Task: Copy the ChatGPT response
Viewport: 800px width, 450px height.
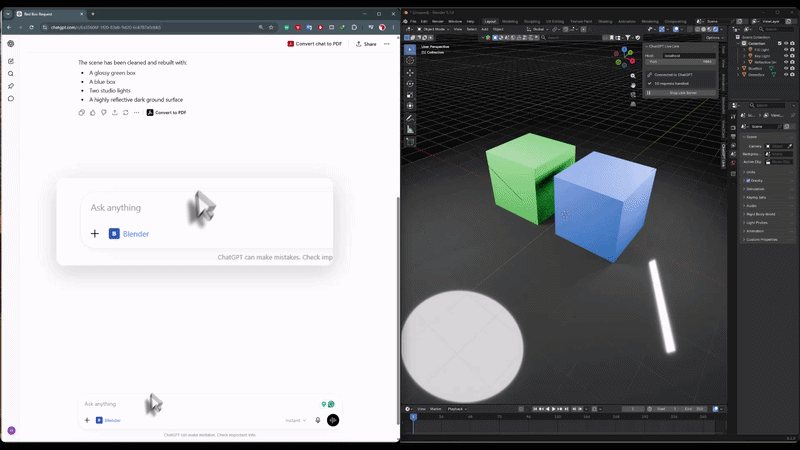Action: click(82, 113)
